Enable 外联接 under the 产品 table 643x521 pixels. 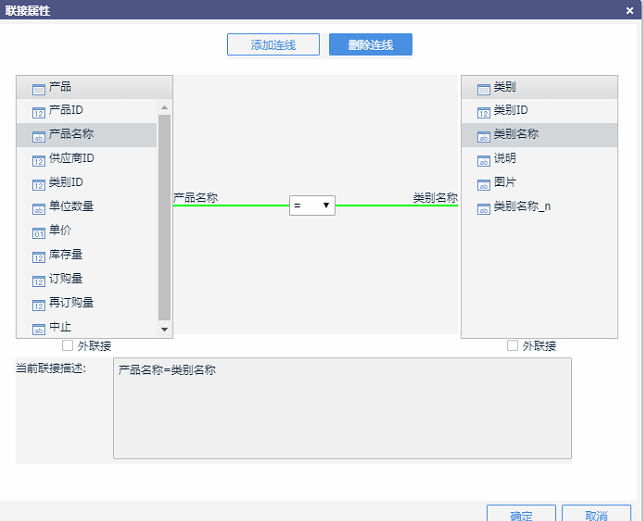(x=67, y=345)
